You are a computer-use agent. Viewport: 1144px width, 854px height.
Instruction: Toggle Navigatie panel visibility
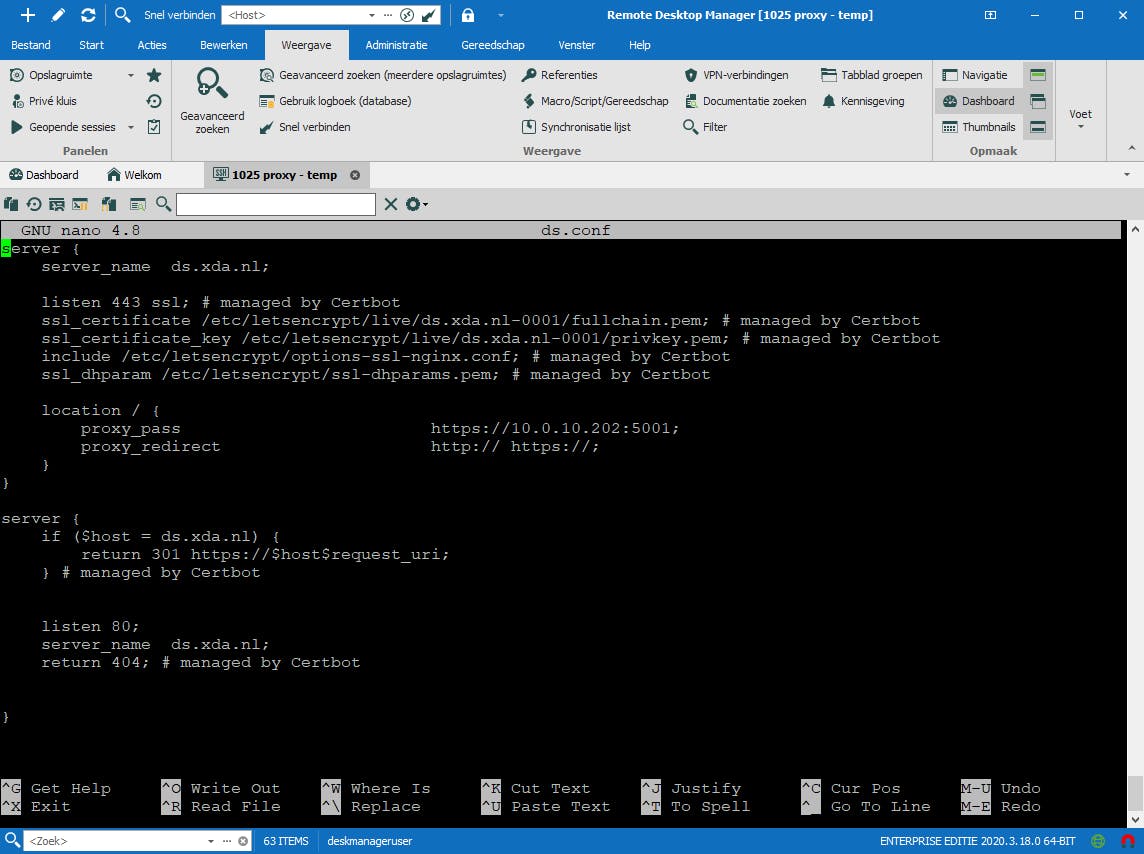click(x=975, y=75)
